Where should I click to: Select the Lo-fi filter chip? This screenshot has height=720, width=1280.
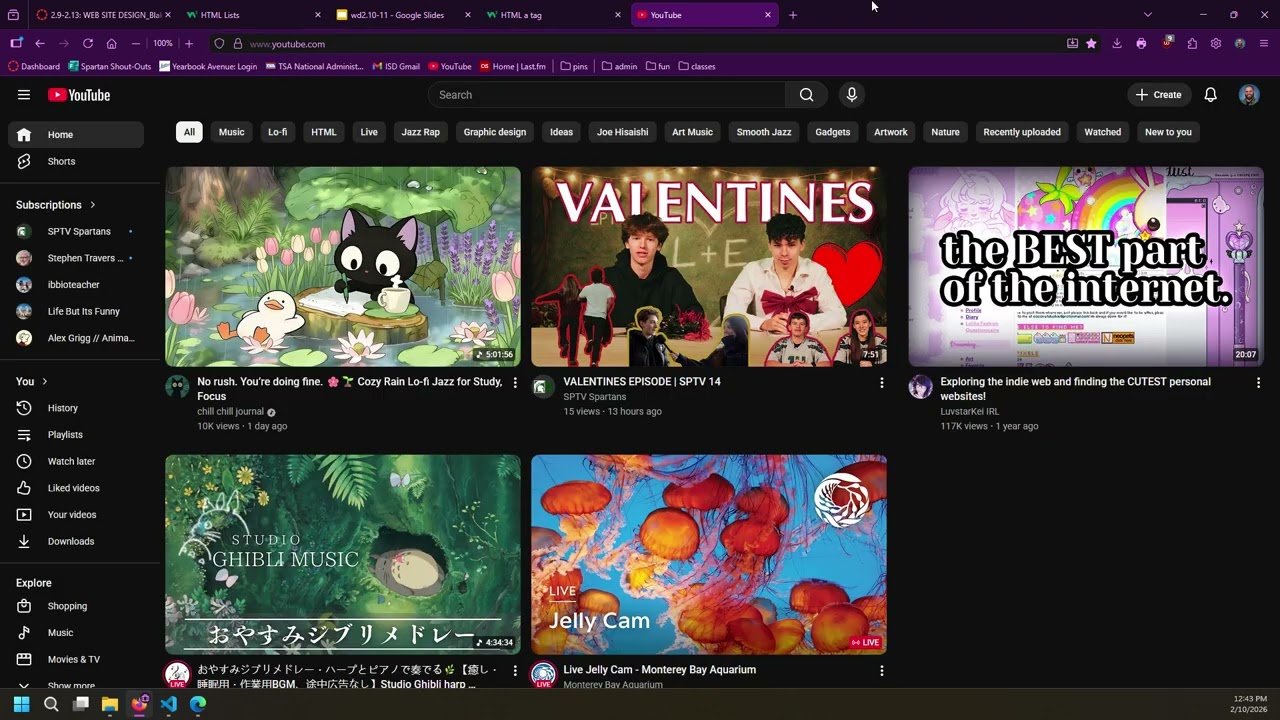tap(278, 132)
